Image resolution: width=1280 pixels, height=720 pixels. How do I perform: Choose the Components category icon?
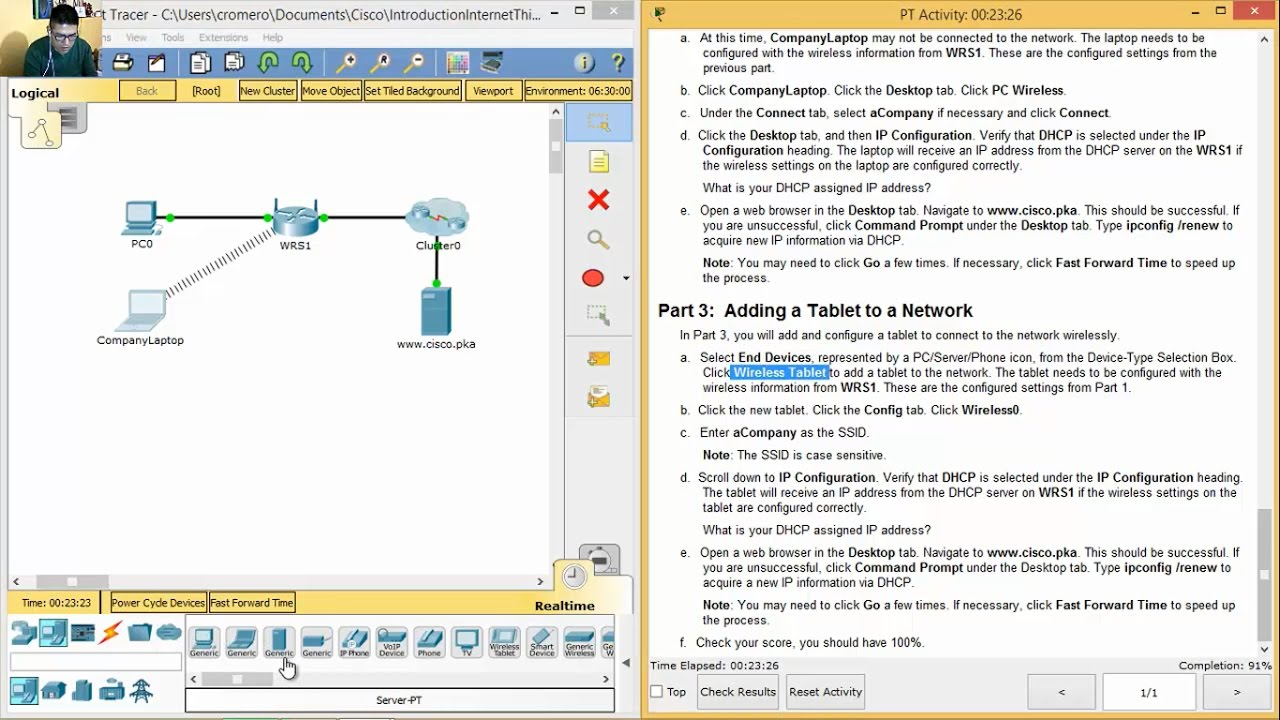(x=82, y=633)
